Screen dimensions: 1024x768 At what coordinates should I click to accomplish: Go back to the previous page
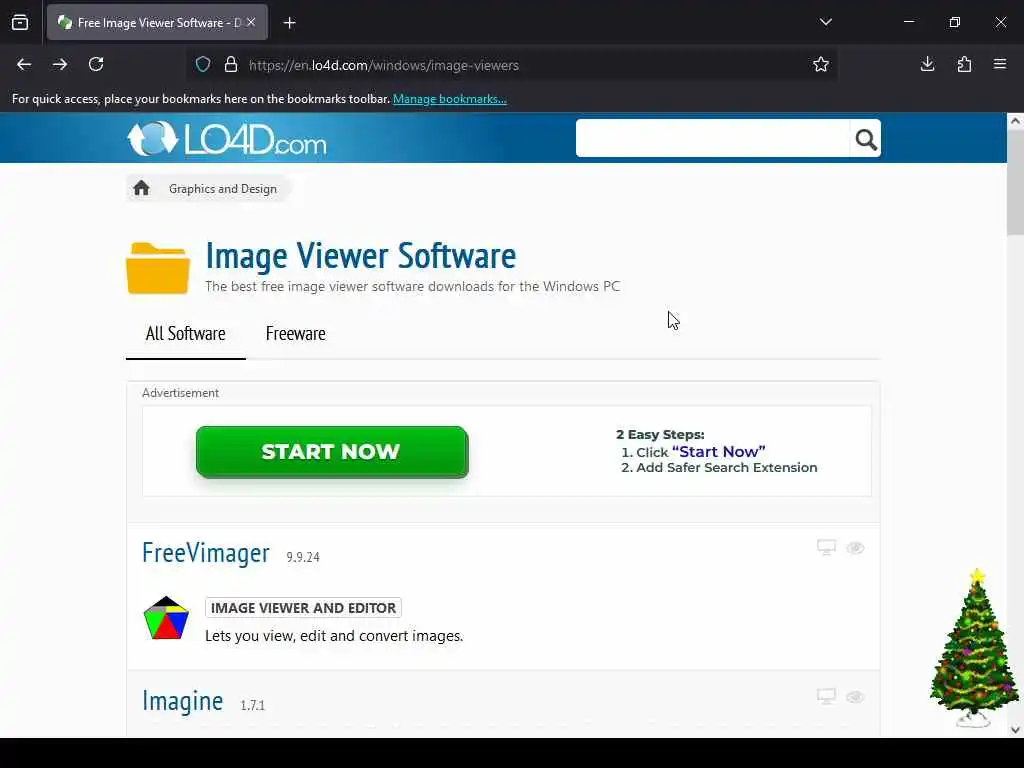pyautogui.click(x=24, y=64)
